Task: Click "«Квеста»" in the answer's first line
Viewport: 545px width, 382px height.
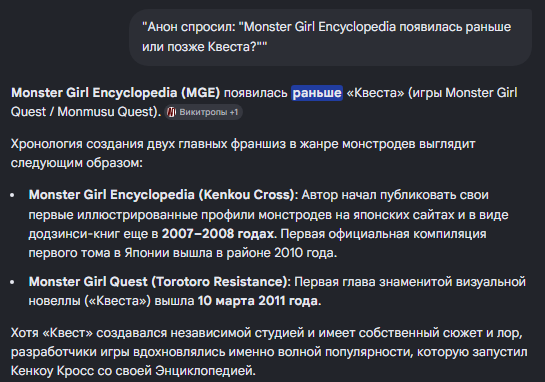Action: (375, 93)
